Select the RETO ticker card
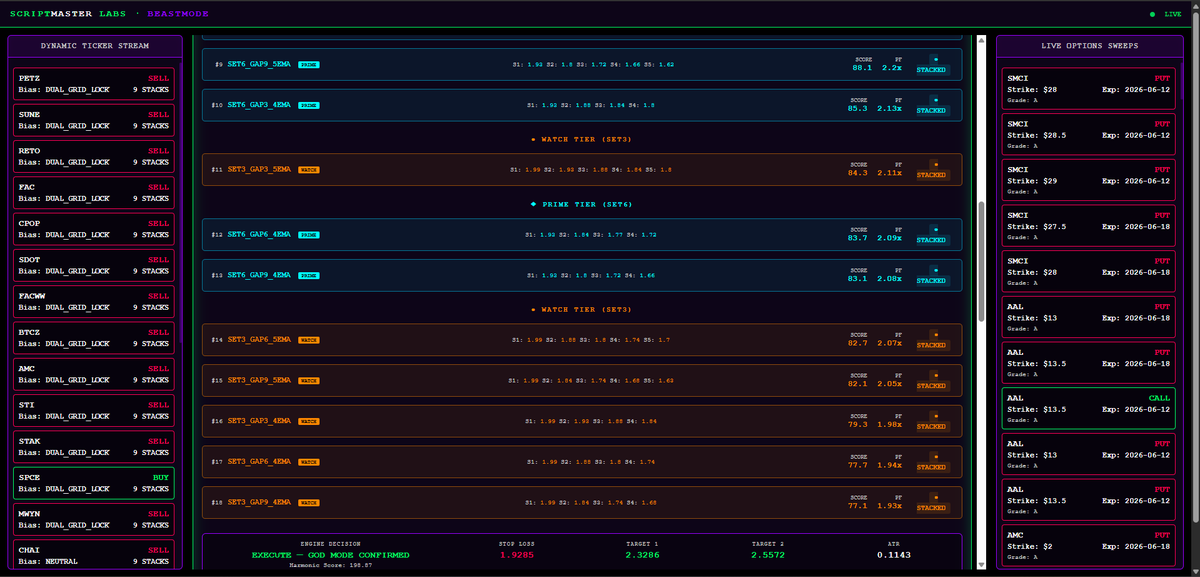 coord(94,156)
